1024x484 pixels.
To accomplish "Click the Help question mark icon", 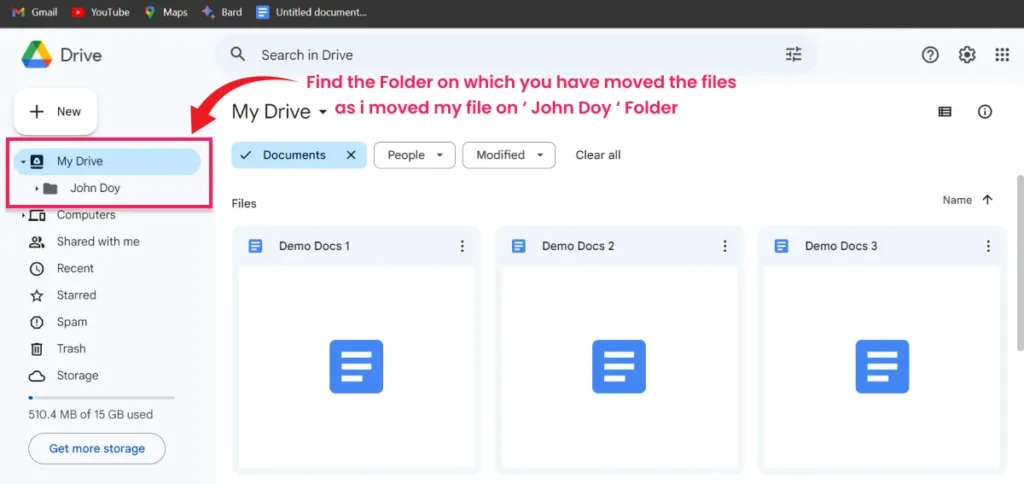I will [x=930, y=55].
